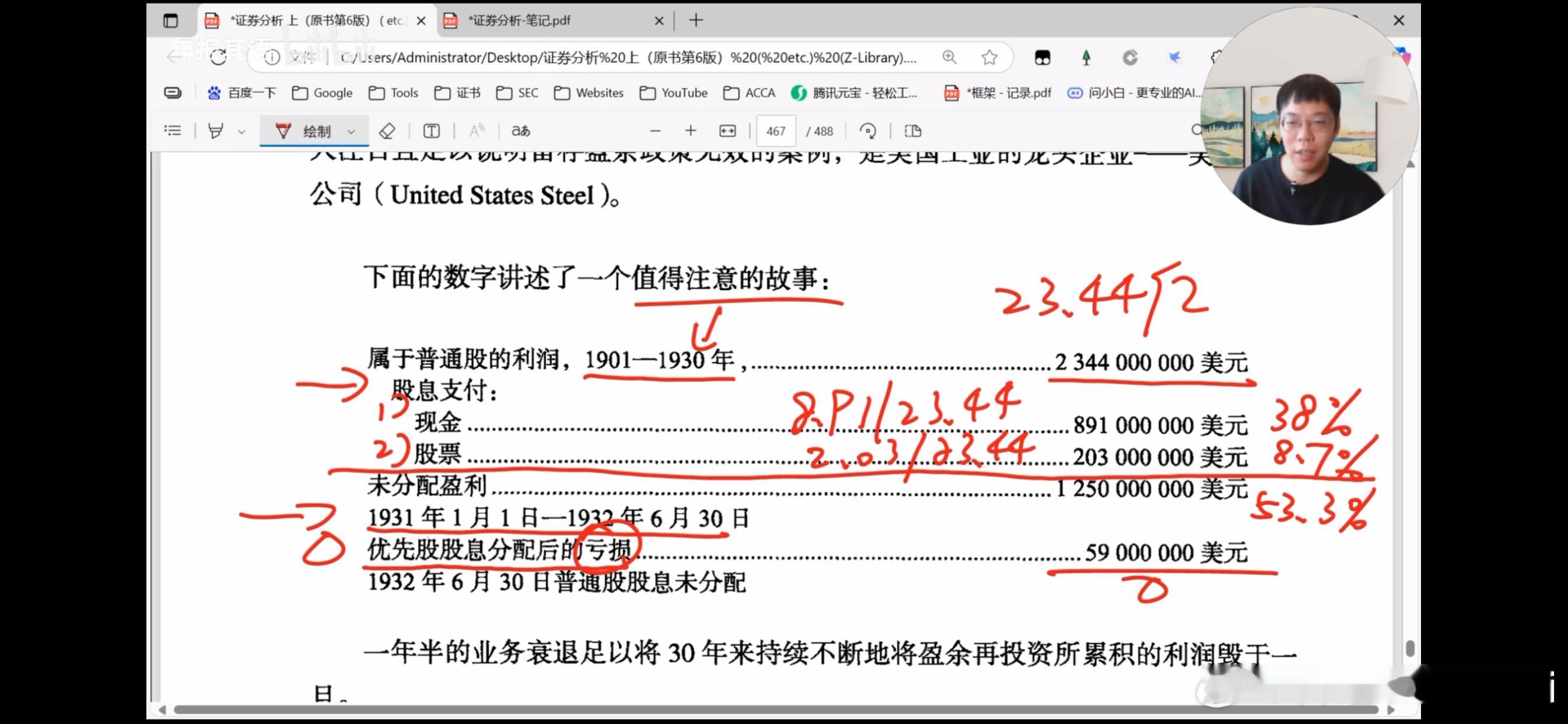Image resolution: width=1568 pixels, height=724 pixels.
Task: Expand the Highlight color dropdown arrow
Action: [x=242, y=131]
